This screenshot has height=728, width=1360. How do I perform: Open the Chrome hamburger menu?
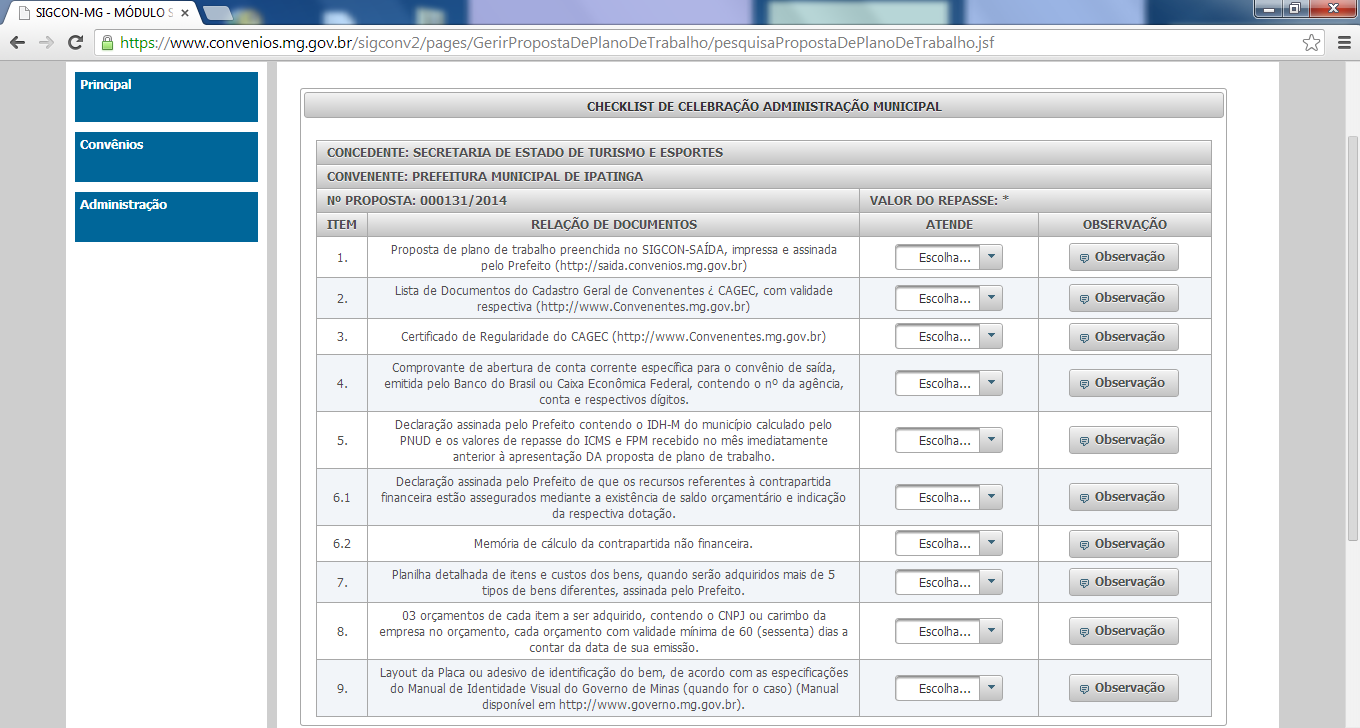pos(1343,43)
